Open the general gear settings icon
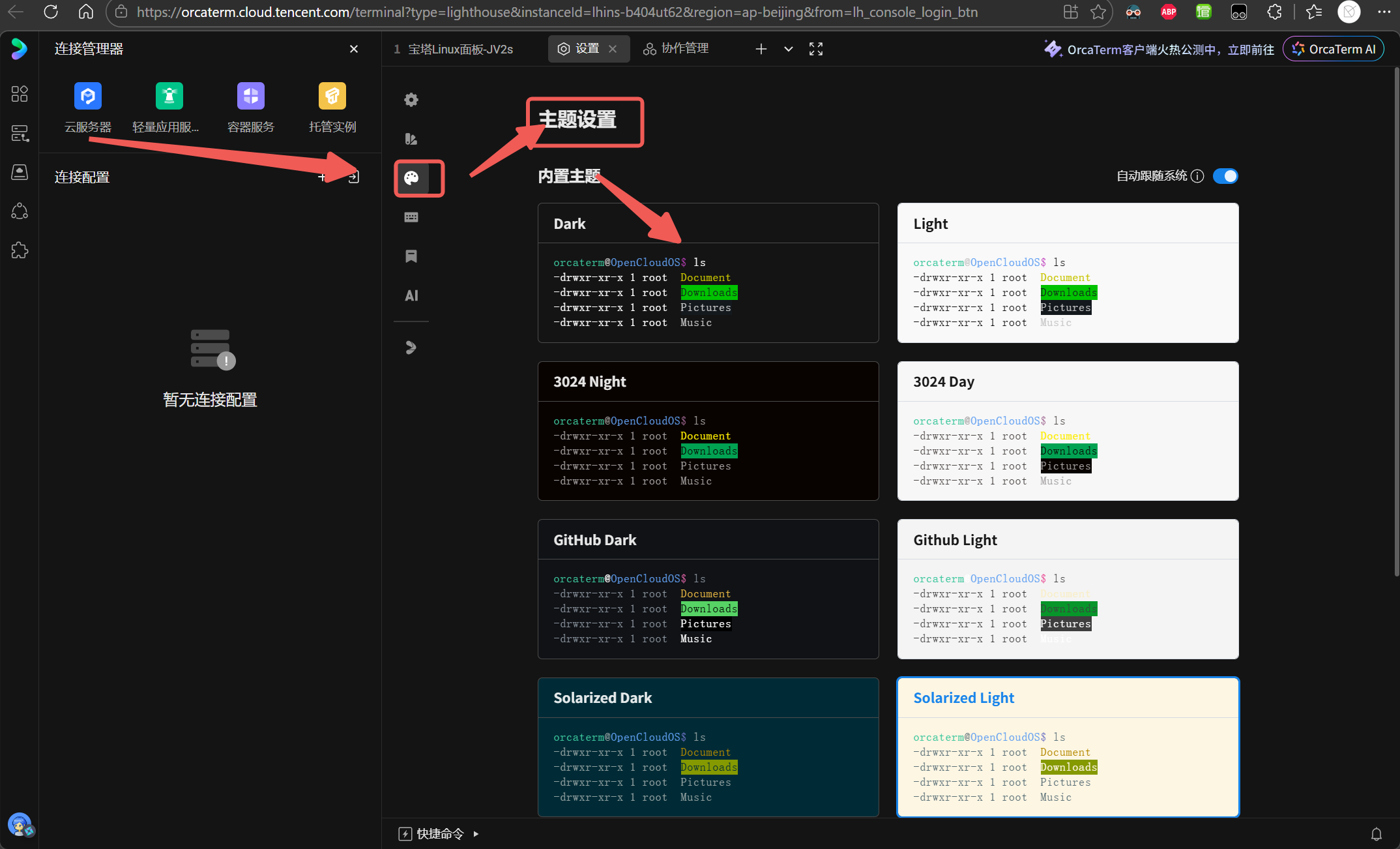This screenshot has width=1400, height=849. (411, 100)
